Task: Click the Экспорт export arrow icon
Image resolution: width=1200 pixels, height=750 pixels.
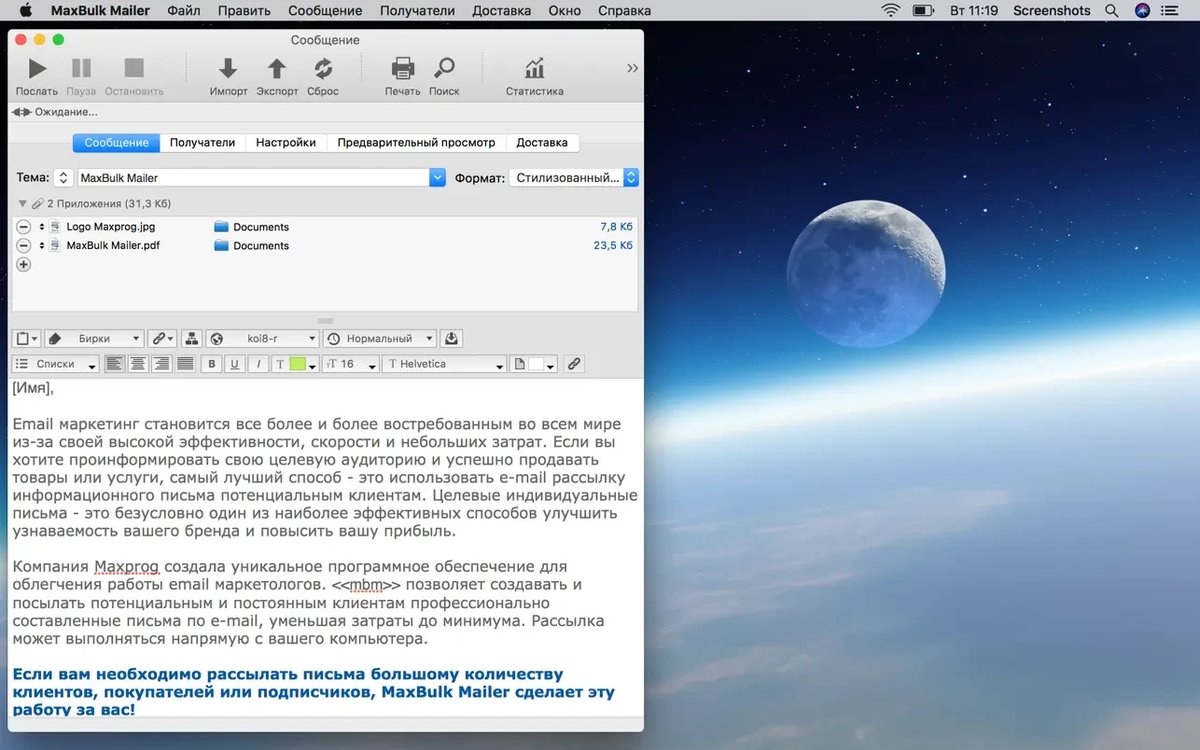Action: tap(277, 69)
